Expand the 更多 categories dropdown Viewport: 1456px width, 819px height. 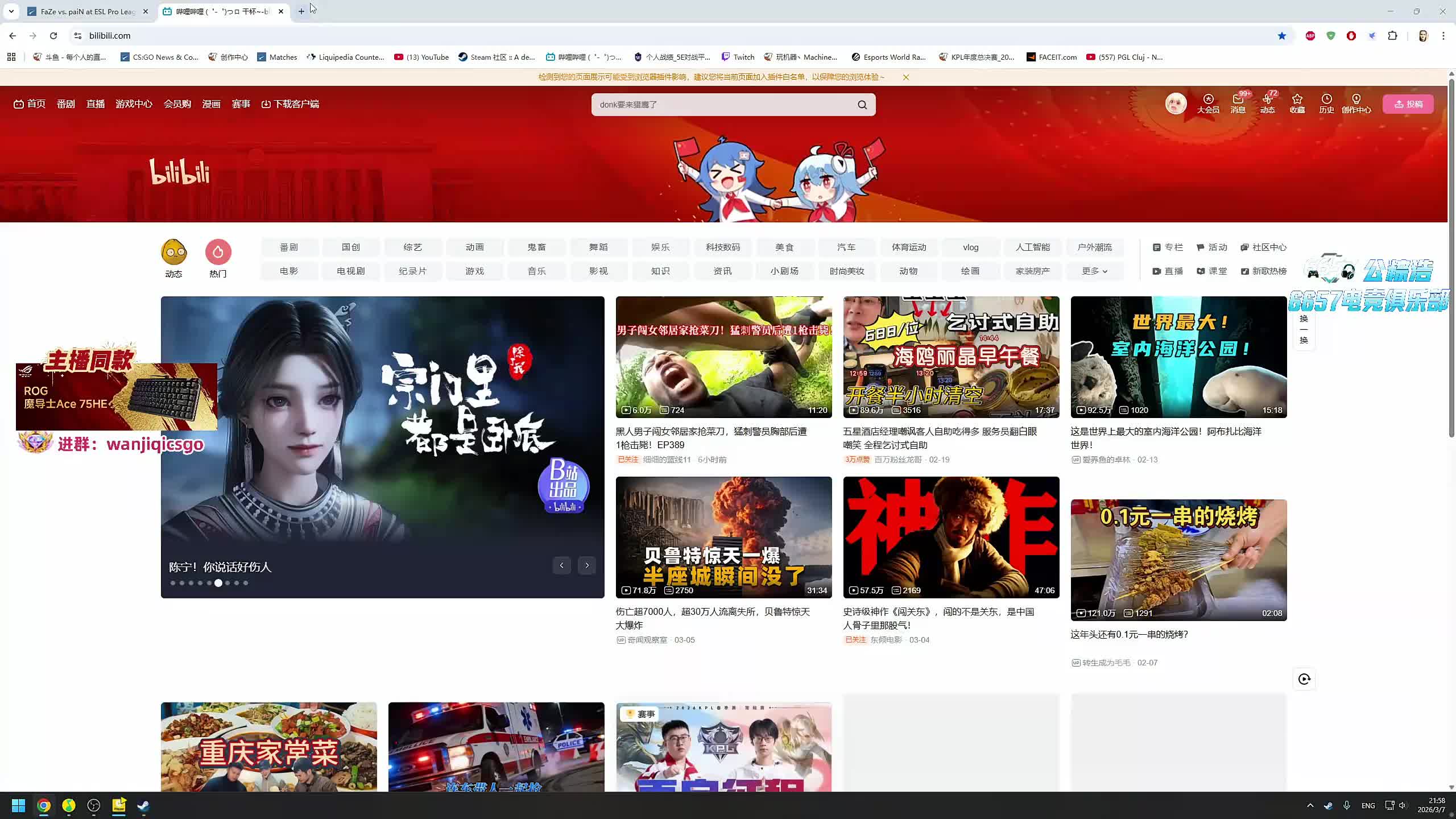click(x=1094, y=271)
